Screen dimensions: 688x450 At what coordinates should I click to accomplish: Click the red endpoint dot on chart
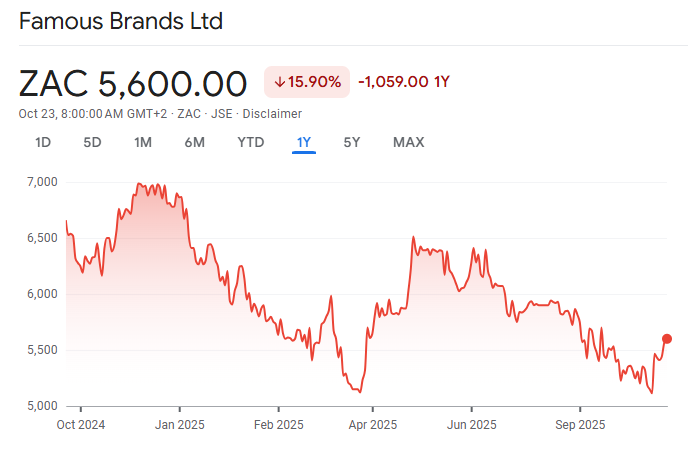click(667, 339)
